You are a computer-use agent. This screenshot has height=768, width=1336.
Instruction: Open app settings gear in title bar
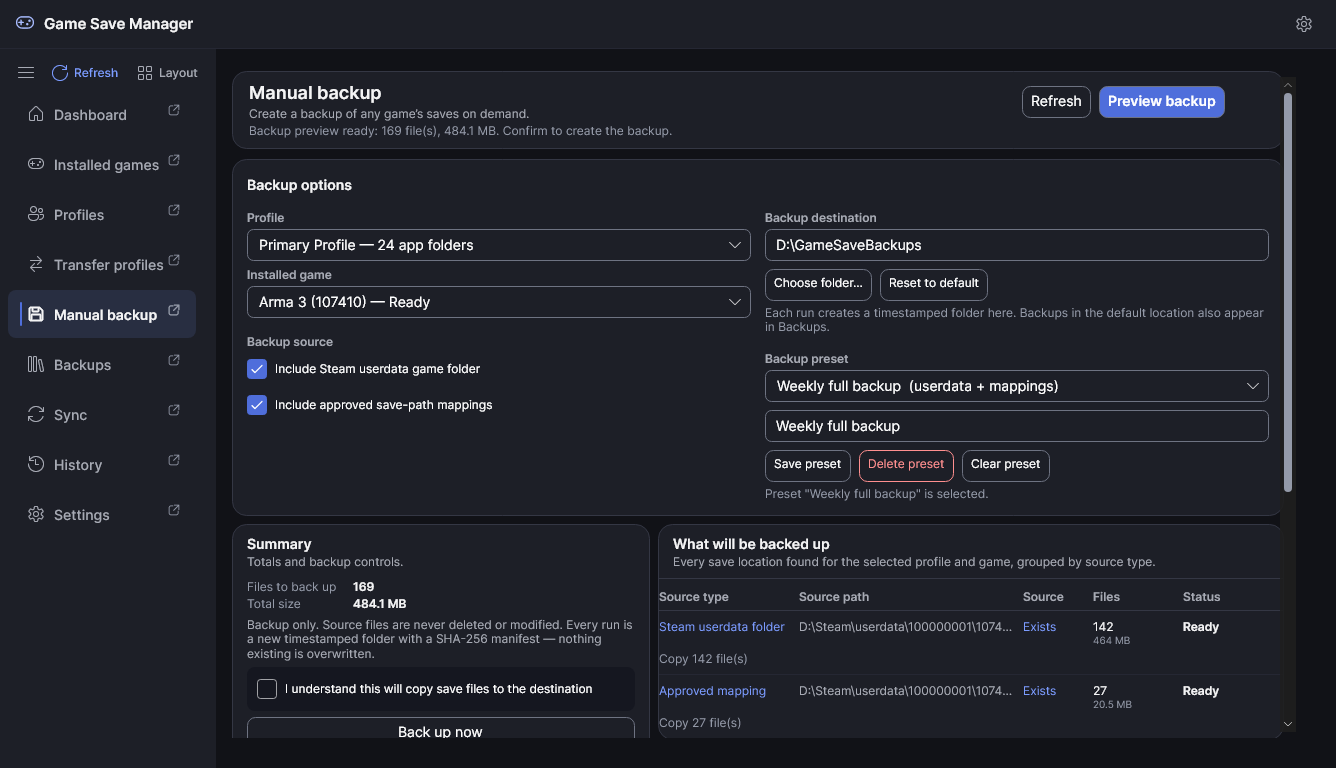(x=1304, y=24)
